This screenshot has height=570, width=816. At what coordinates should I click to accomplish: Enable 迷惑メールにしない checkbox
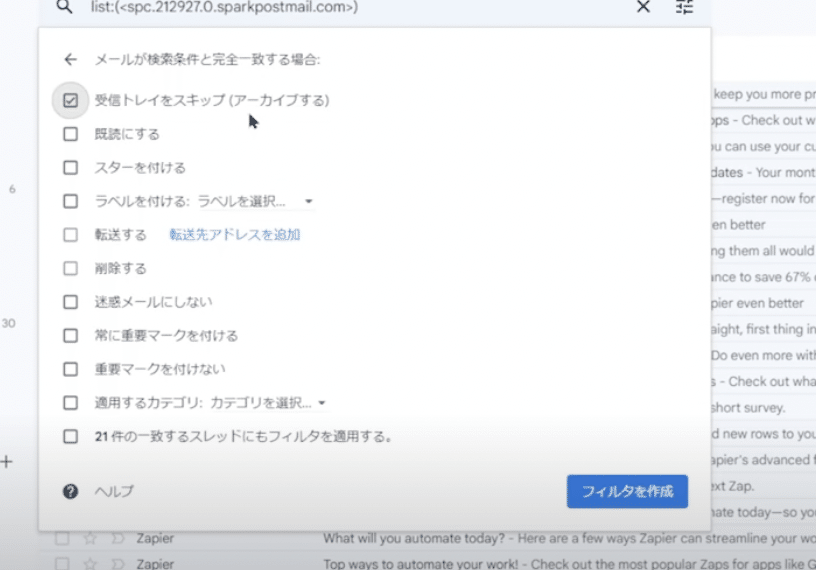pos(70,302)
